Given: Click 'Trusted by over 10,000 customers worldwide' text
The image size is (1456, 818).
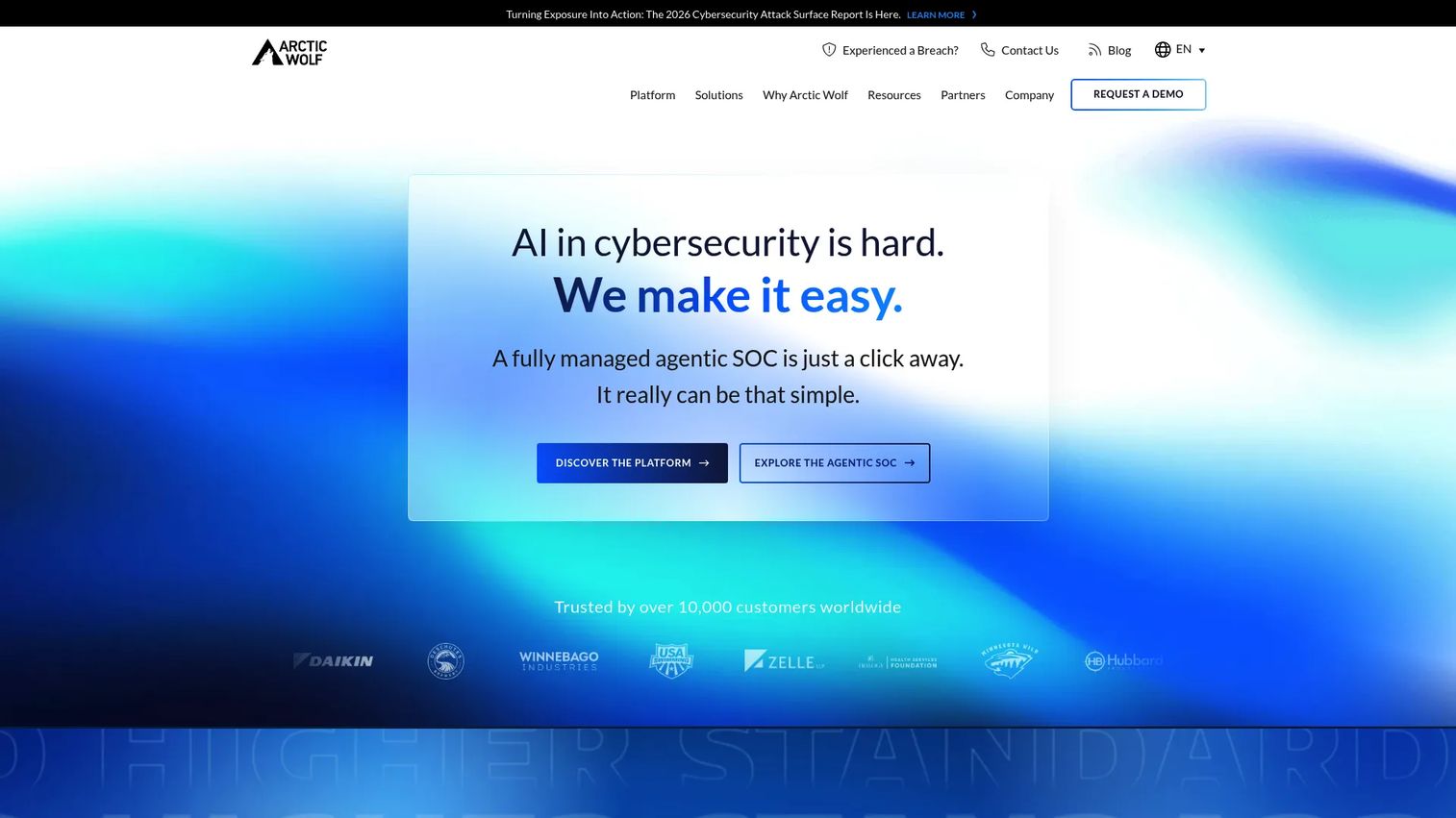Looking at the screenshot, I should 728,607.
